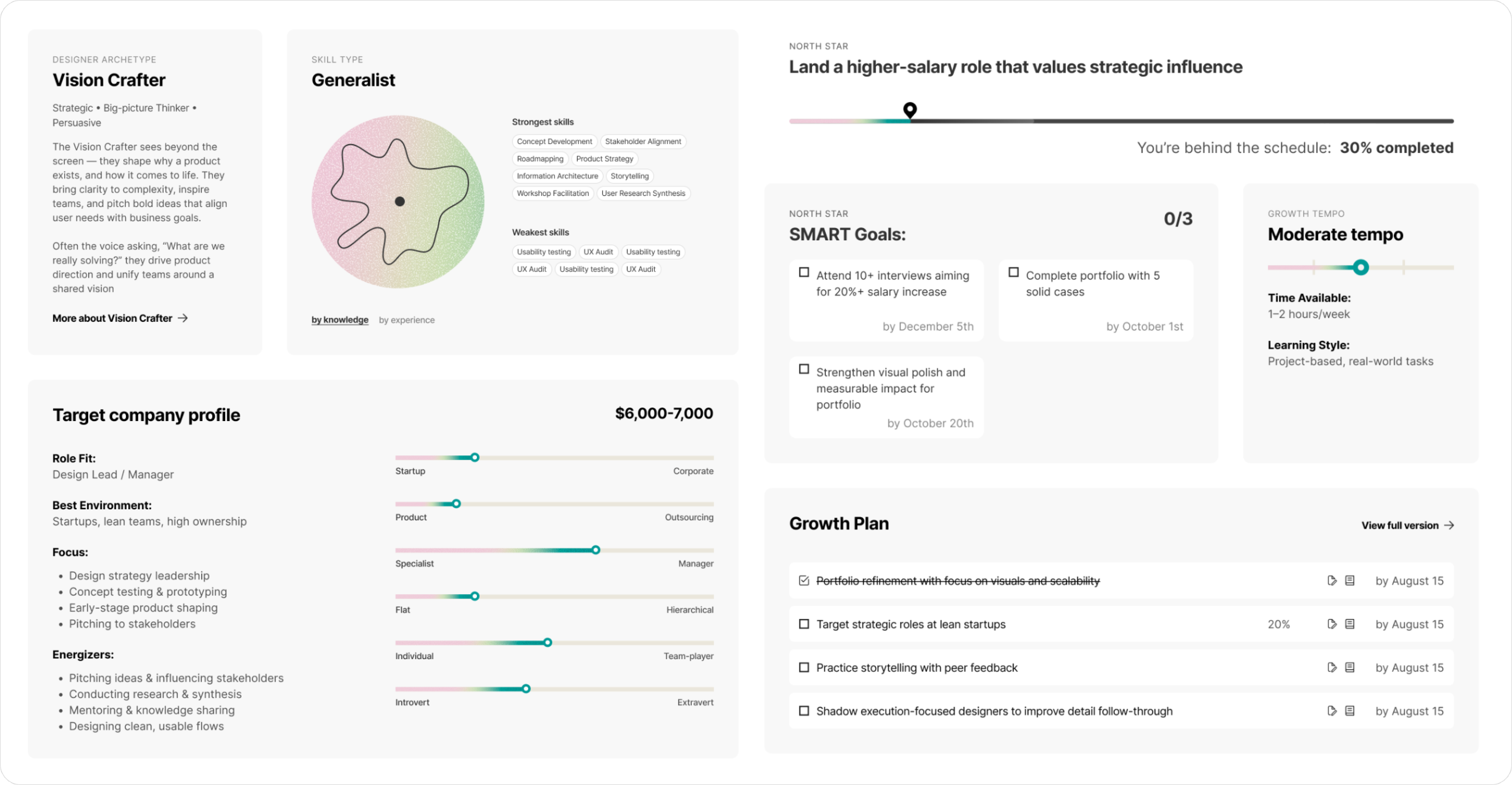Edit the Practice storytelling task
1512x785 pixels.
[1332, 668]
